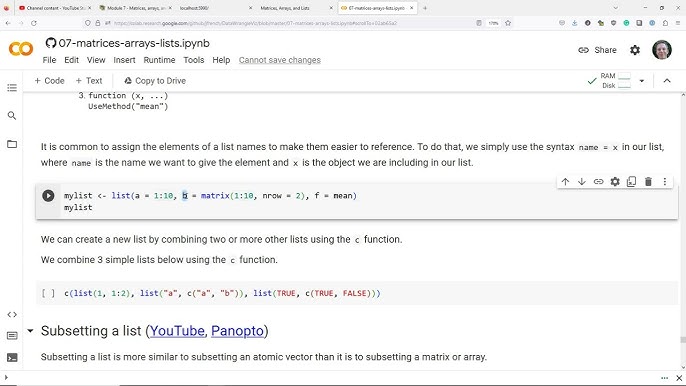Run the mylist code cell
This screenshot has height=386, width=686.
coord(48,196)
